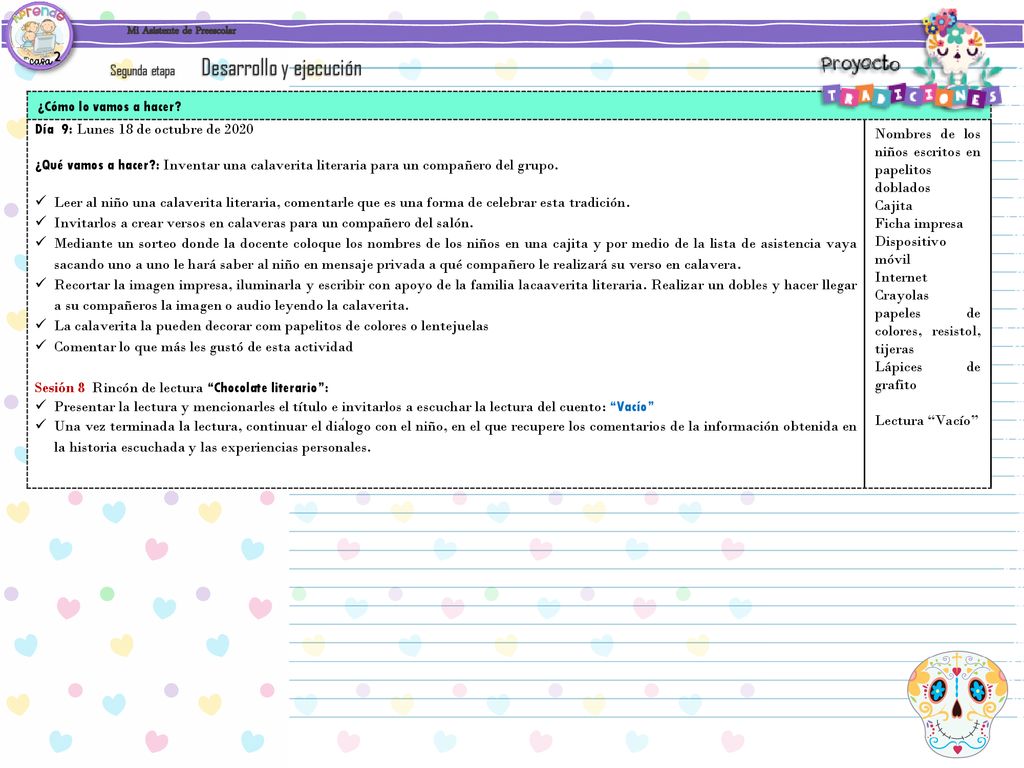The width and height of the screenshot is (1024, 768).
Task: Click the TRADICIONES banner
Action: [x=911, y=95]
